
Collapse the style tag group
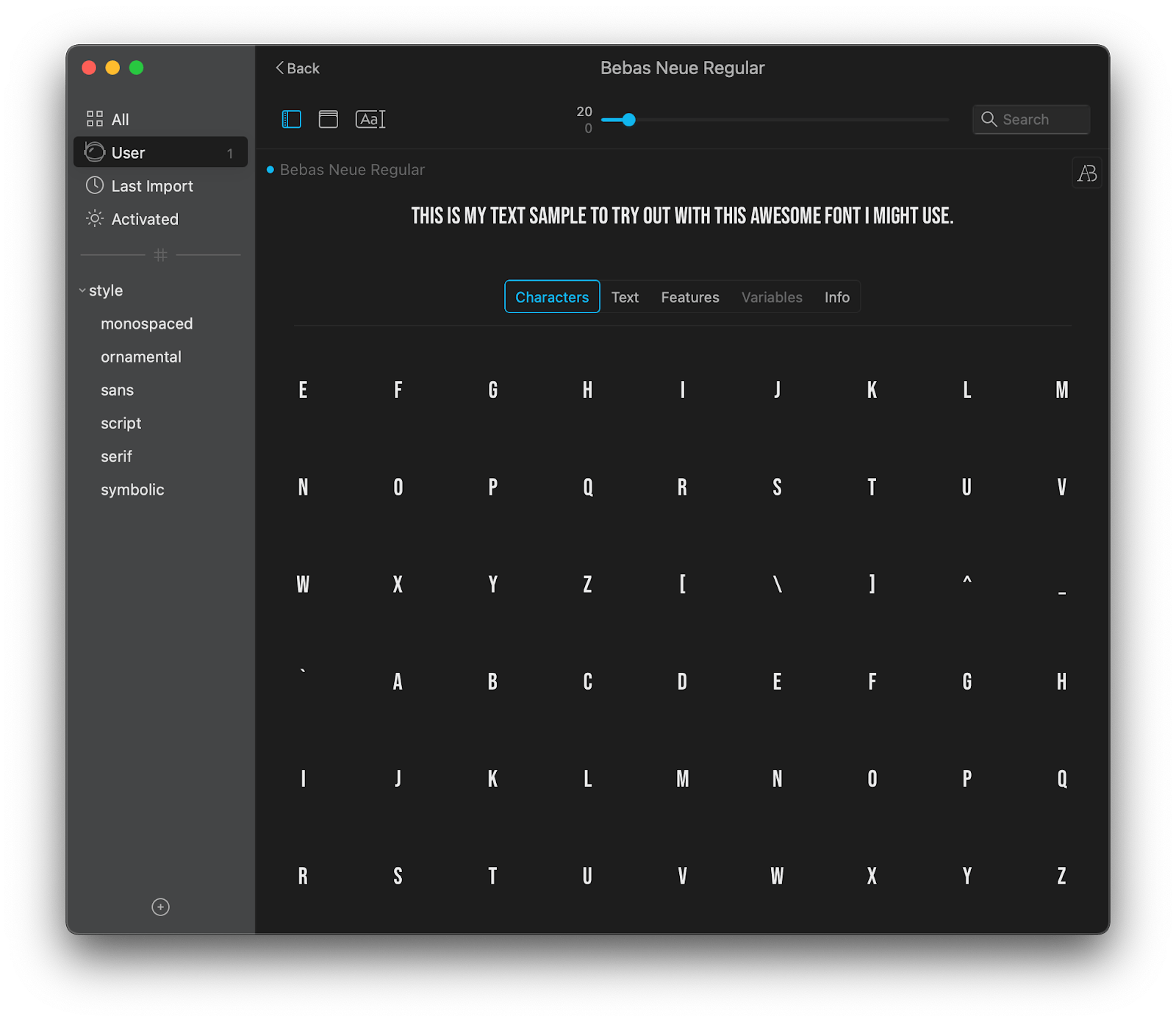[x=82, y=290]
